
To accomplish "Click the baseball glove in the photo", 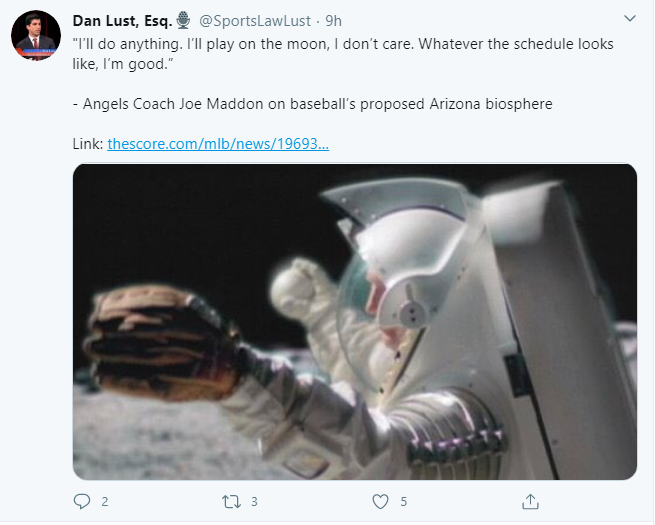I will tap(161, 342).
